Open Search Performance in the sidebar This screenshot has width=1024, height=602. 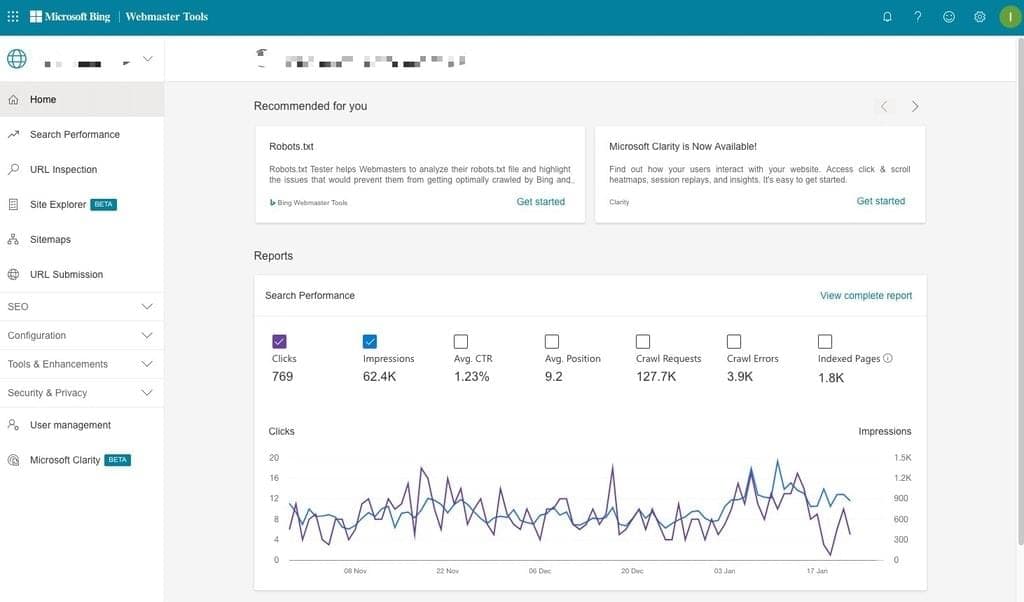tap(82, 134)
